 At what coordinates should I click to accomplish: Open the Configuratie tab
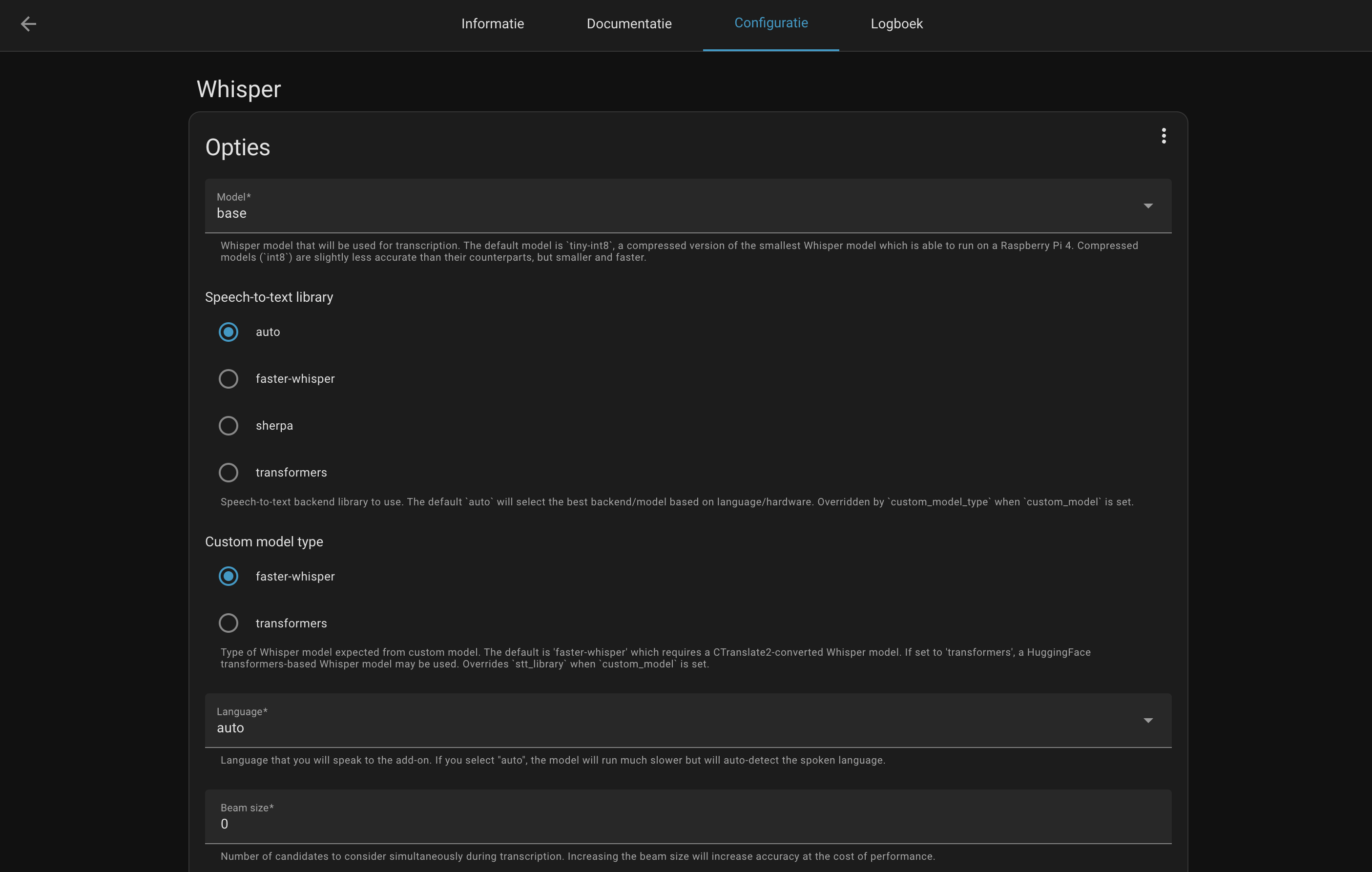[x=771, y=24]
